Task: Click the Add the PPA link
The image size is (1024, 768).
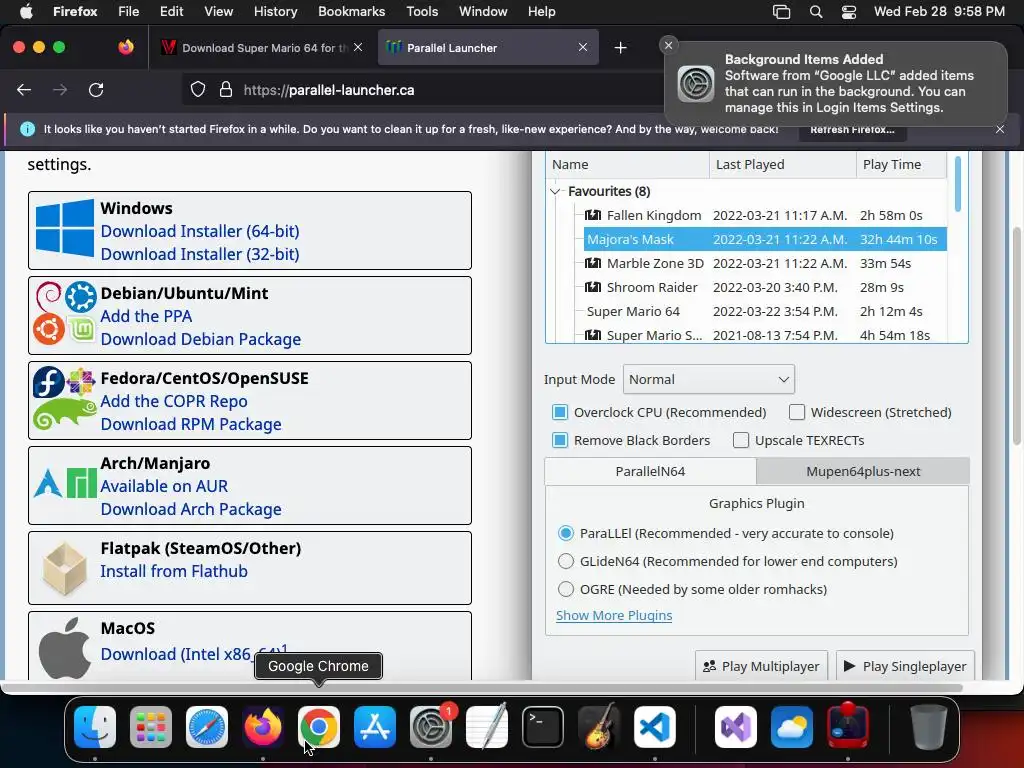Action: [x=146, y=316]
